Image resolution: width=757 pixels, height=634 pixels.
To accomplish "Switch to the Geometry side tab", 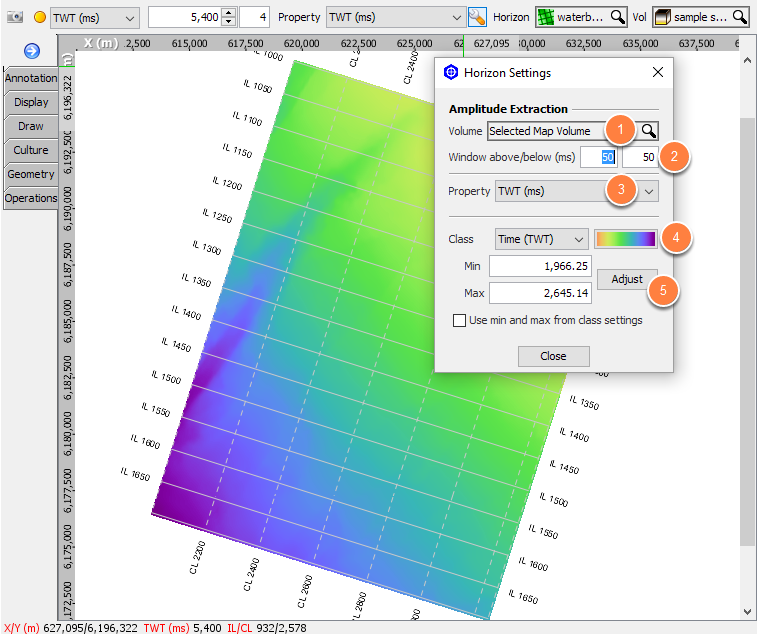I will 31,174.
